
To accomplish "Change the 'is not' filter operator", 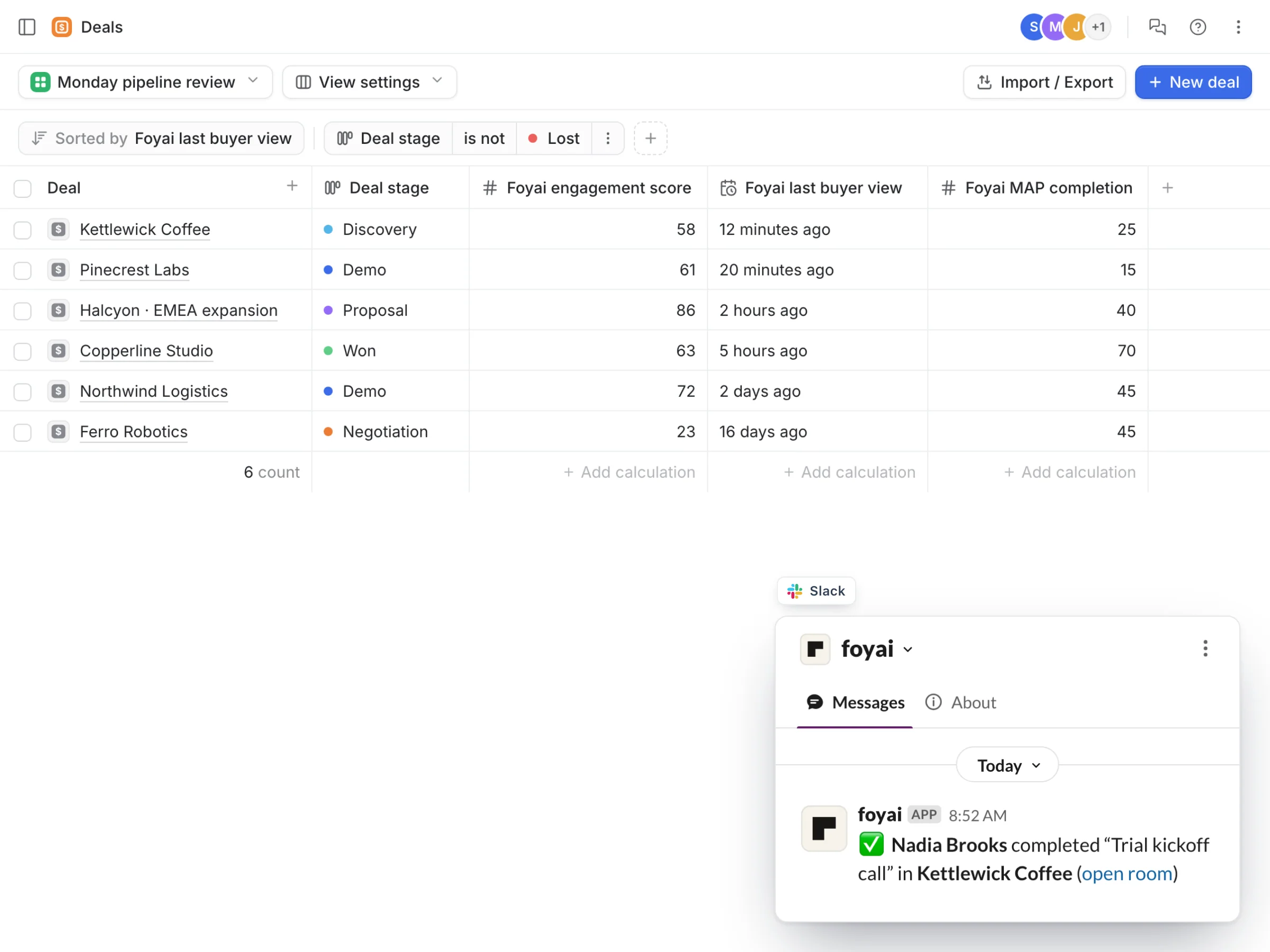I will click(484, 138).
